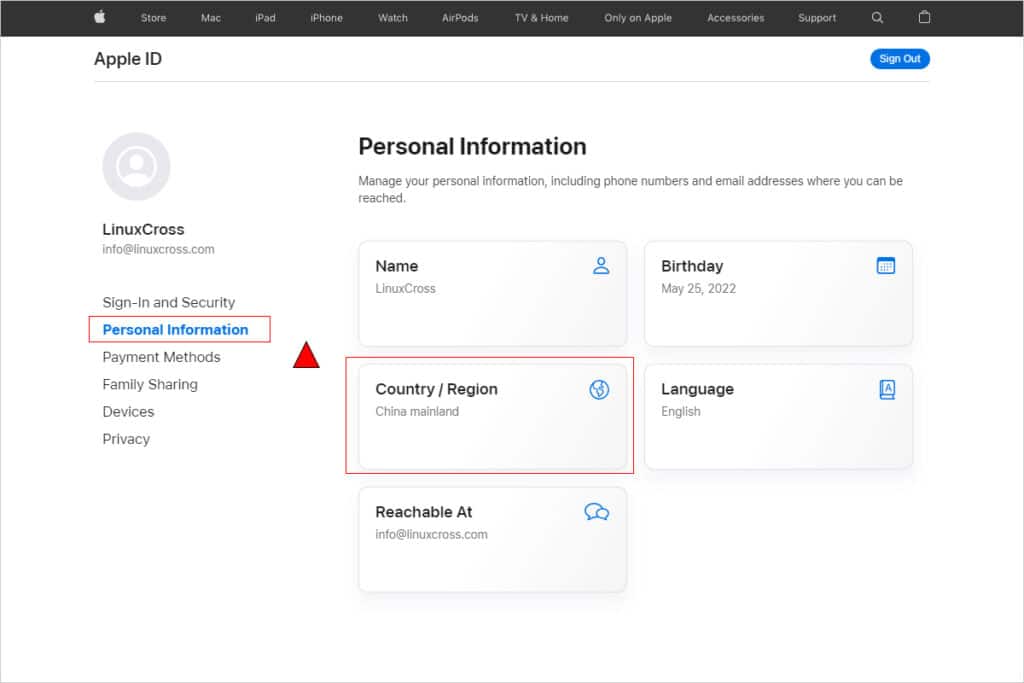Open the Only on Apple menu
Screen dimensions: 1024x683
pyautogui.click(x=638, y=18)
